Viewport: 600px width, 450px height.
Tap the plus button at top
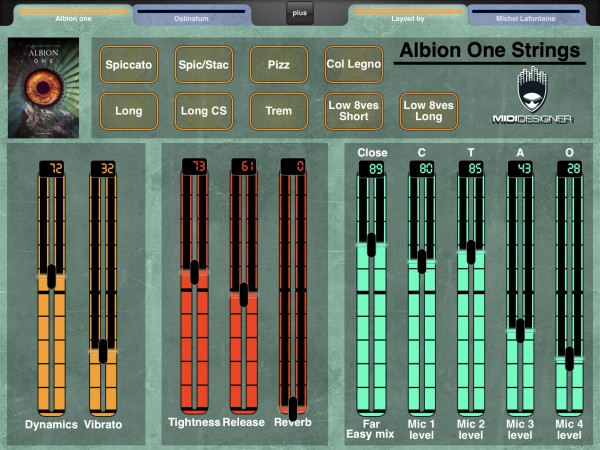300,13
